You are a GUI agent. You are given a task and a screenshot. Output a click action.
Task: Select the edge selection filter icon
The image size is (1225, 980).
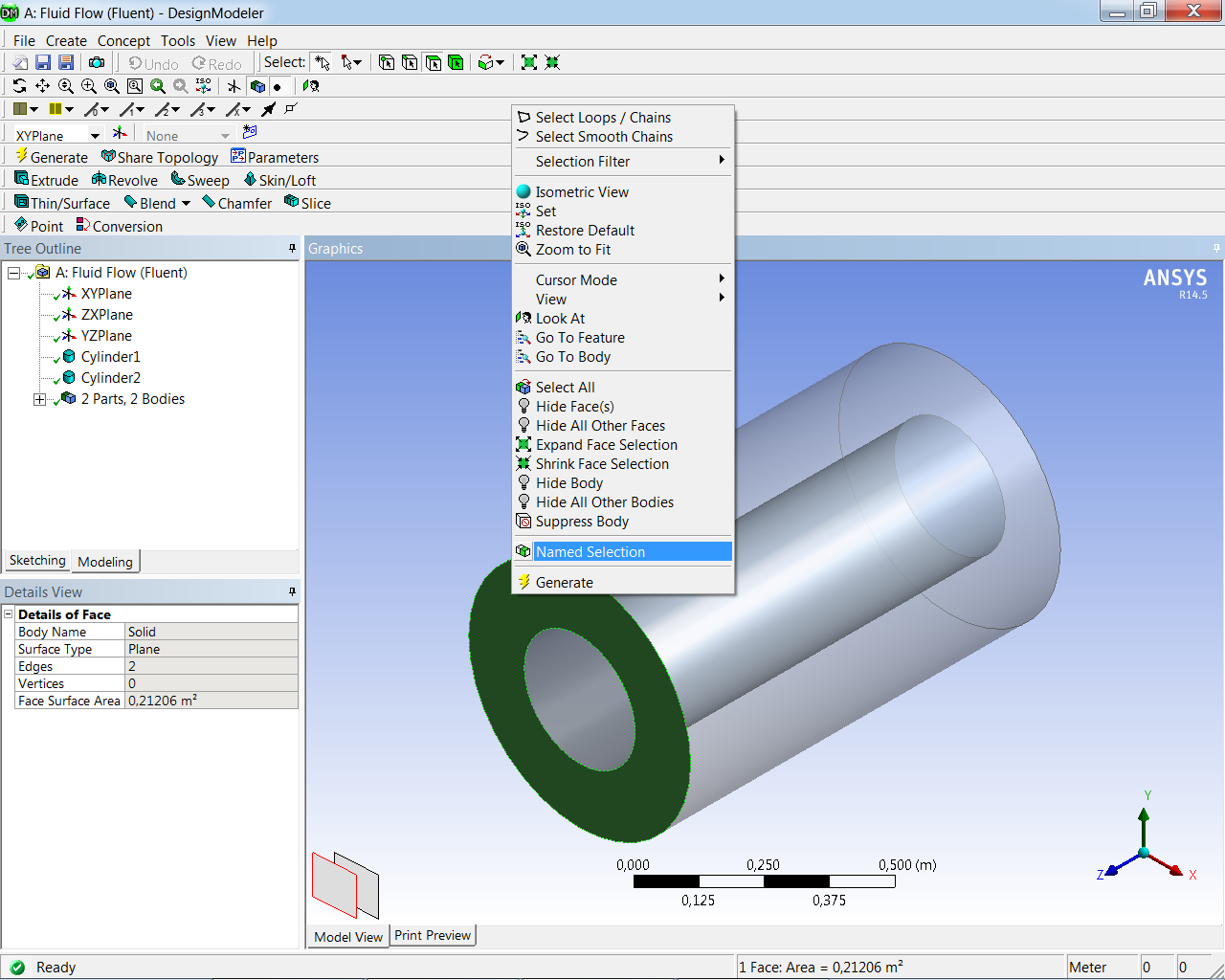point(410,62)
